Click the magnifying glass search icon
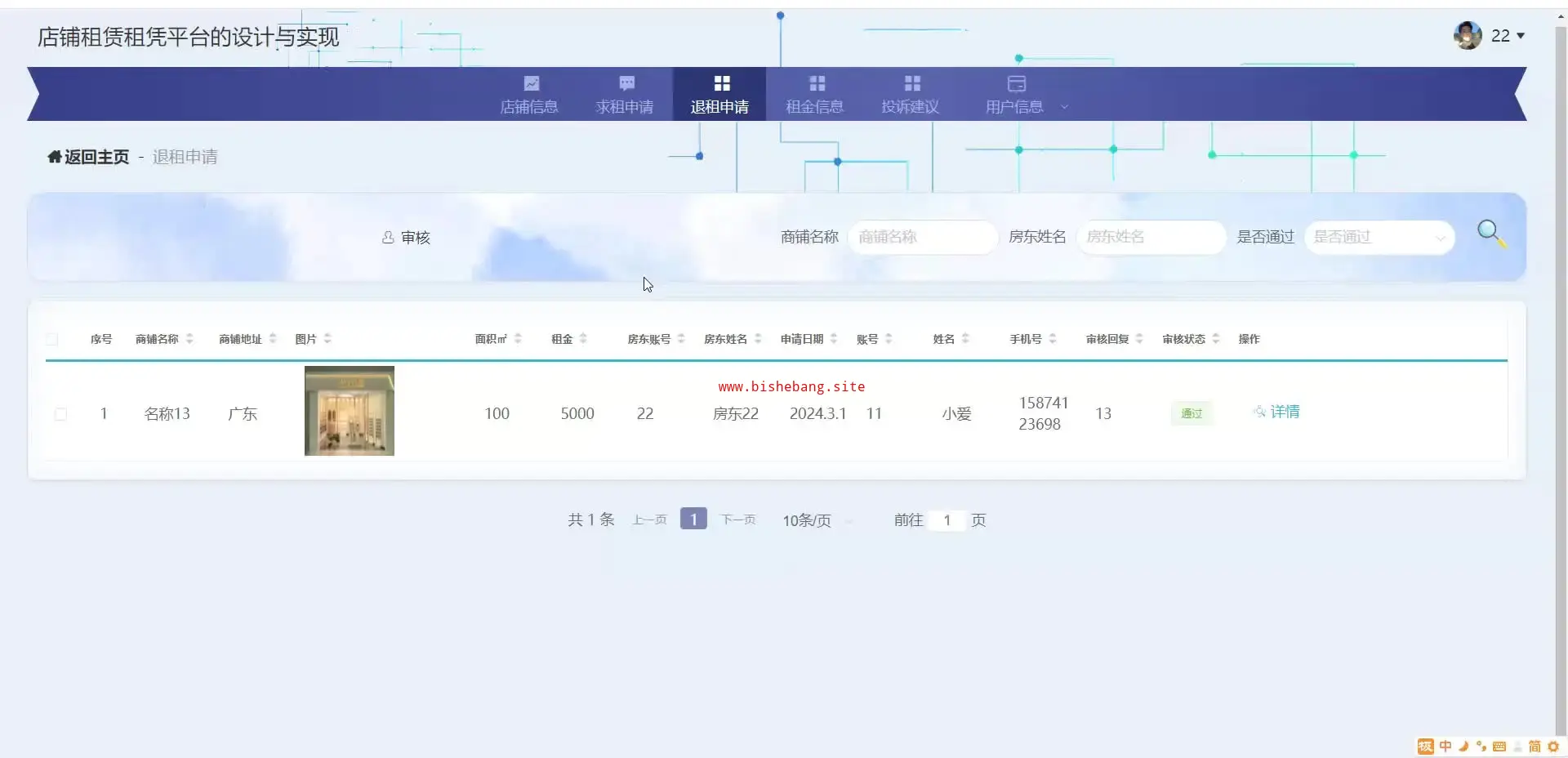 (x=1490, y=234)
